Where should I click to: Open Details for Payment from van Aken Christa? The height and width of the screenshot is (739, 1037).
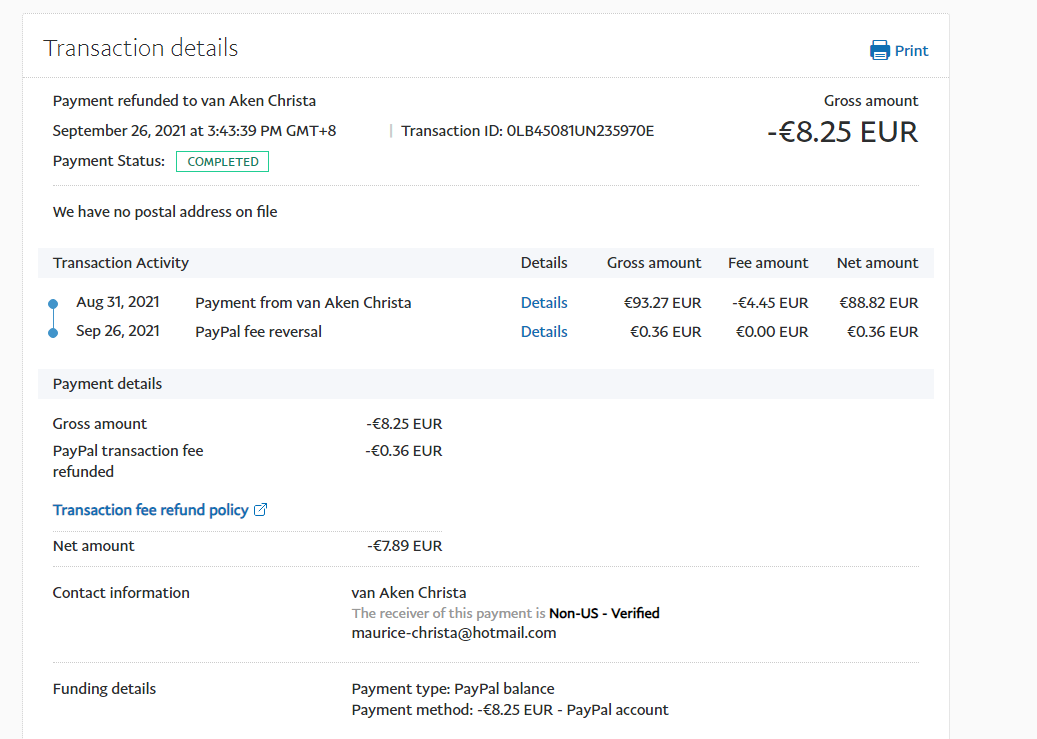[x=544, y=303]
